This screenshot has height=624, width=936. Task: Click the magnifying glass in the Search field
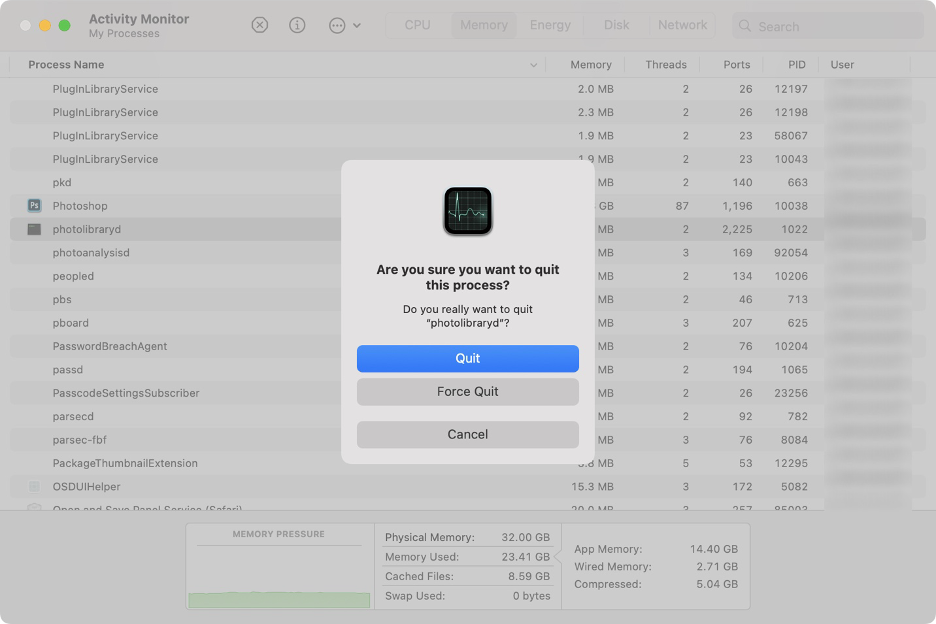click(746, 25)
